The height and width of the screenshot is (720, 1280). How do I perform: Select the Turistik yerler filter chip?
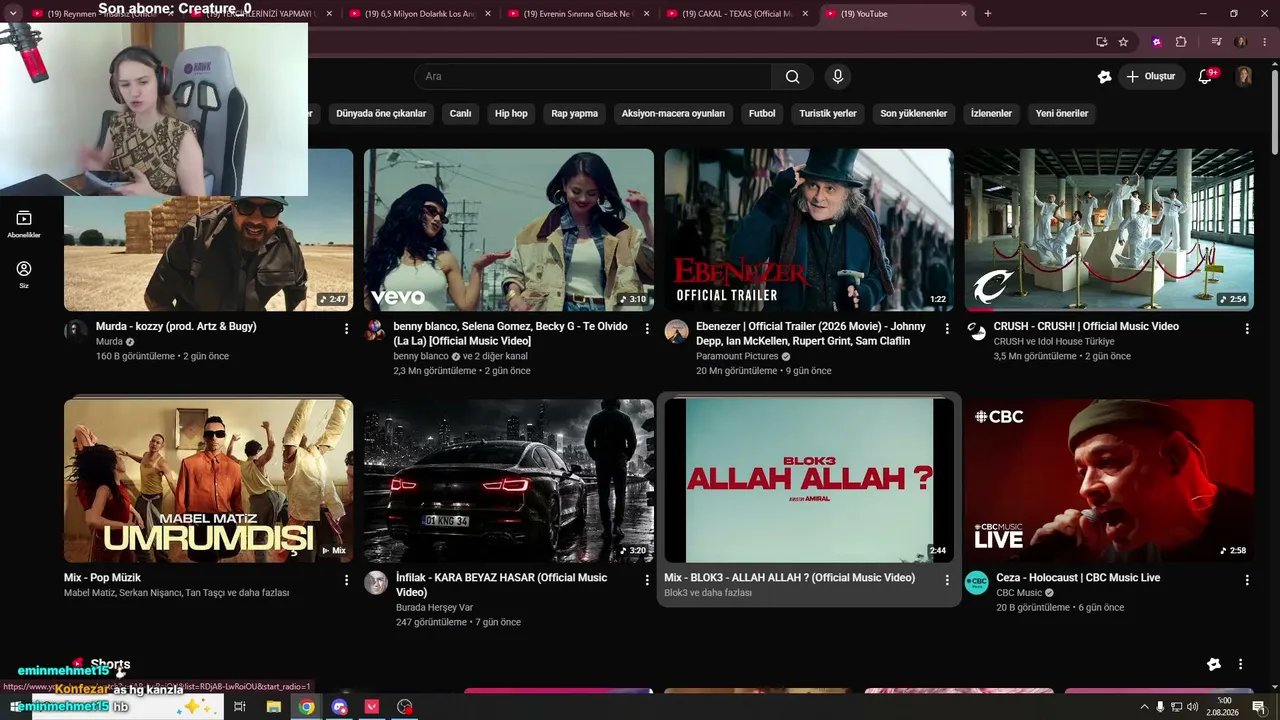pyautogui.click(x=828, y=114)
